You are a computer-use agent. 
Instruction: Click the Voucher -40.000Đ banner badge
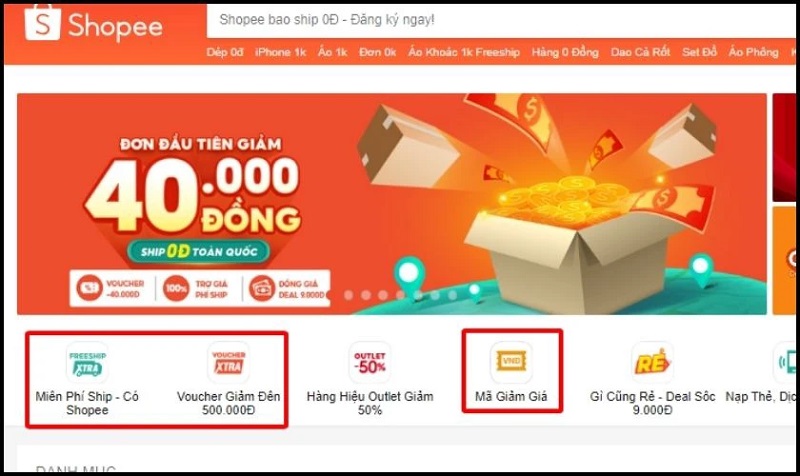point(111,288)
